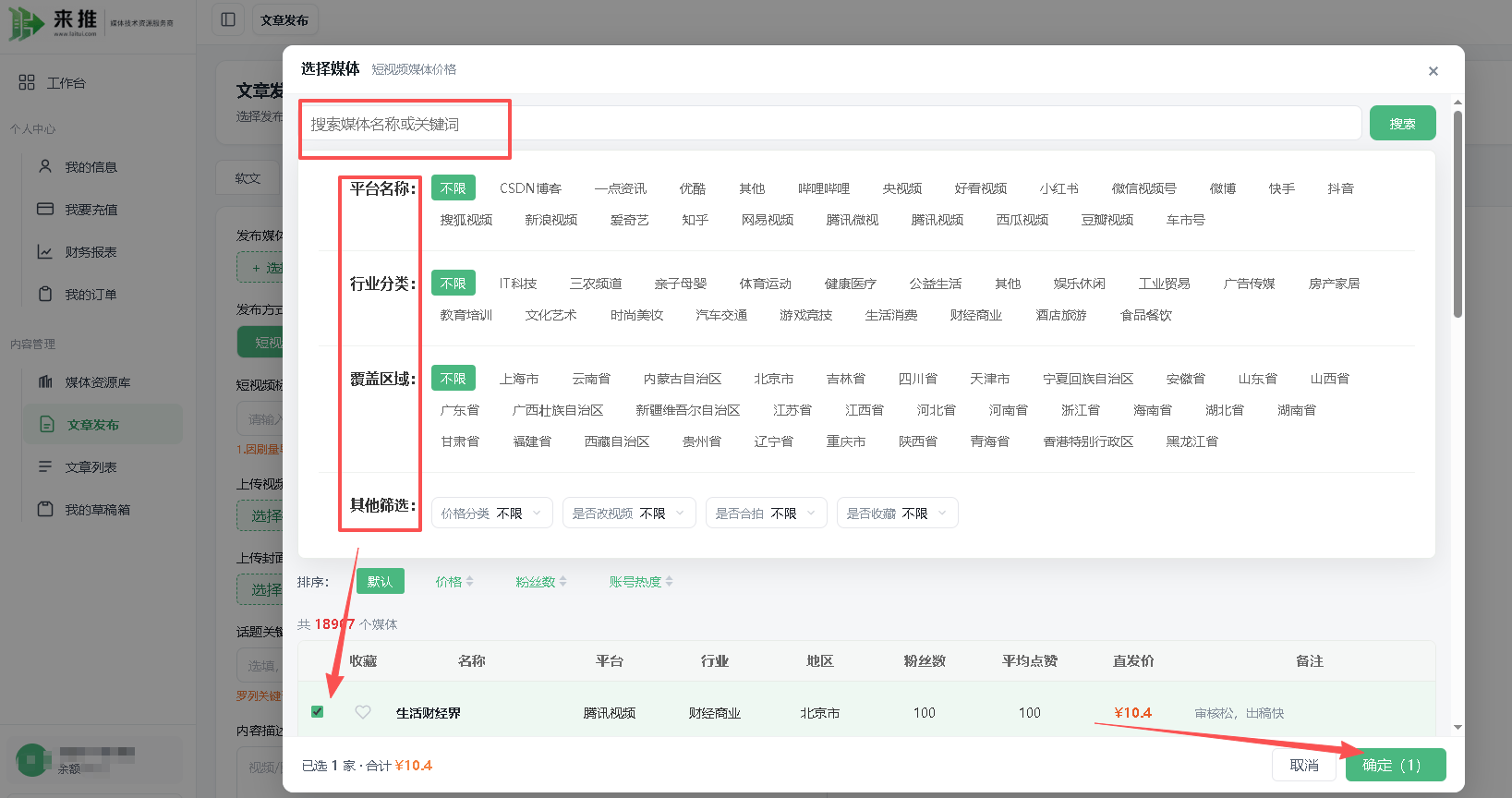Select 不限 under 平台名称
Viewport: 1512px width, 798px height.
coord(453,187)
